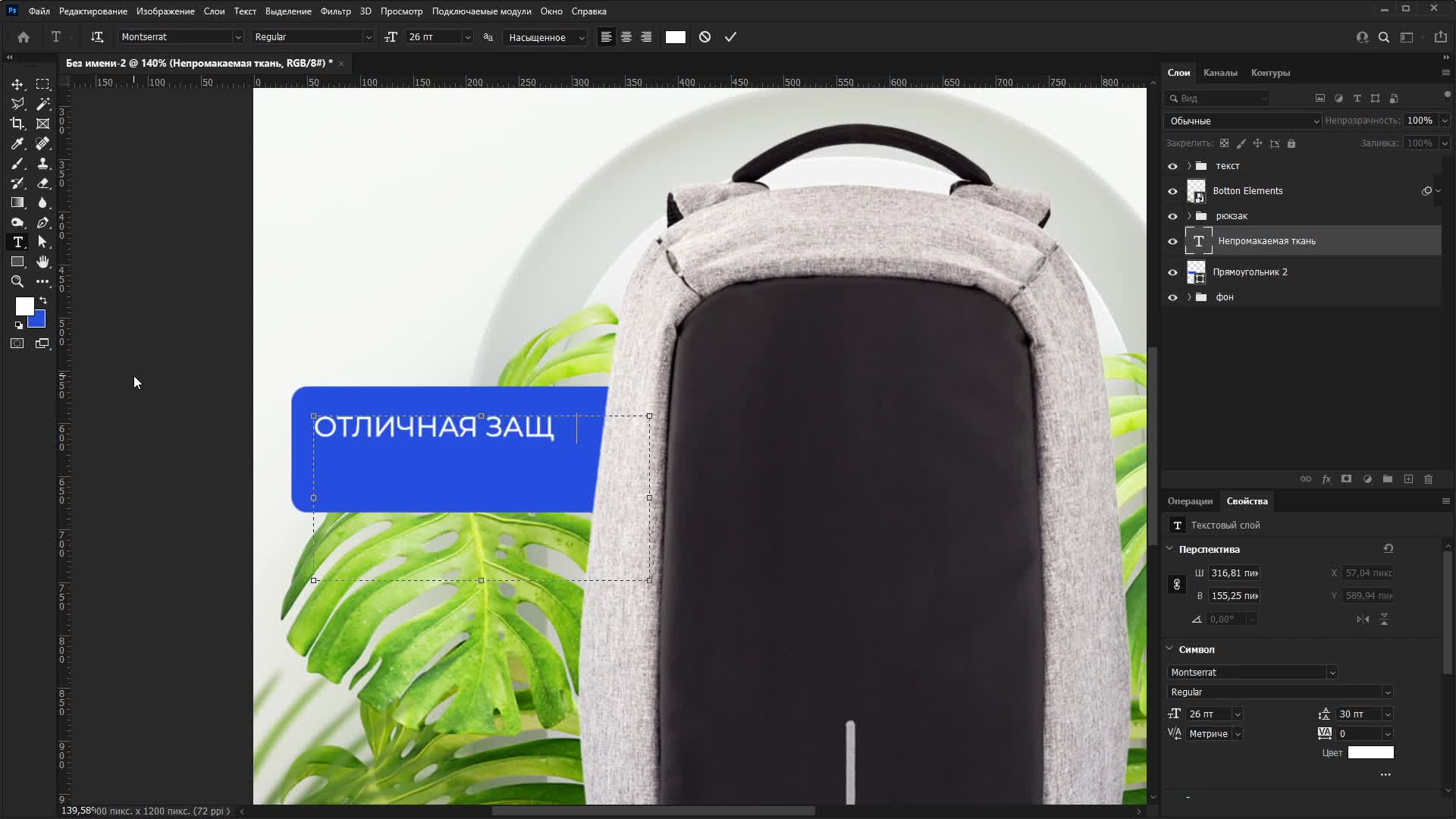Screen dimensions: 1456x819
Task: Select the Hand tool
Action: [42, 262]
